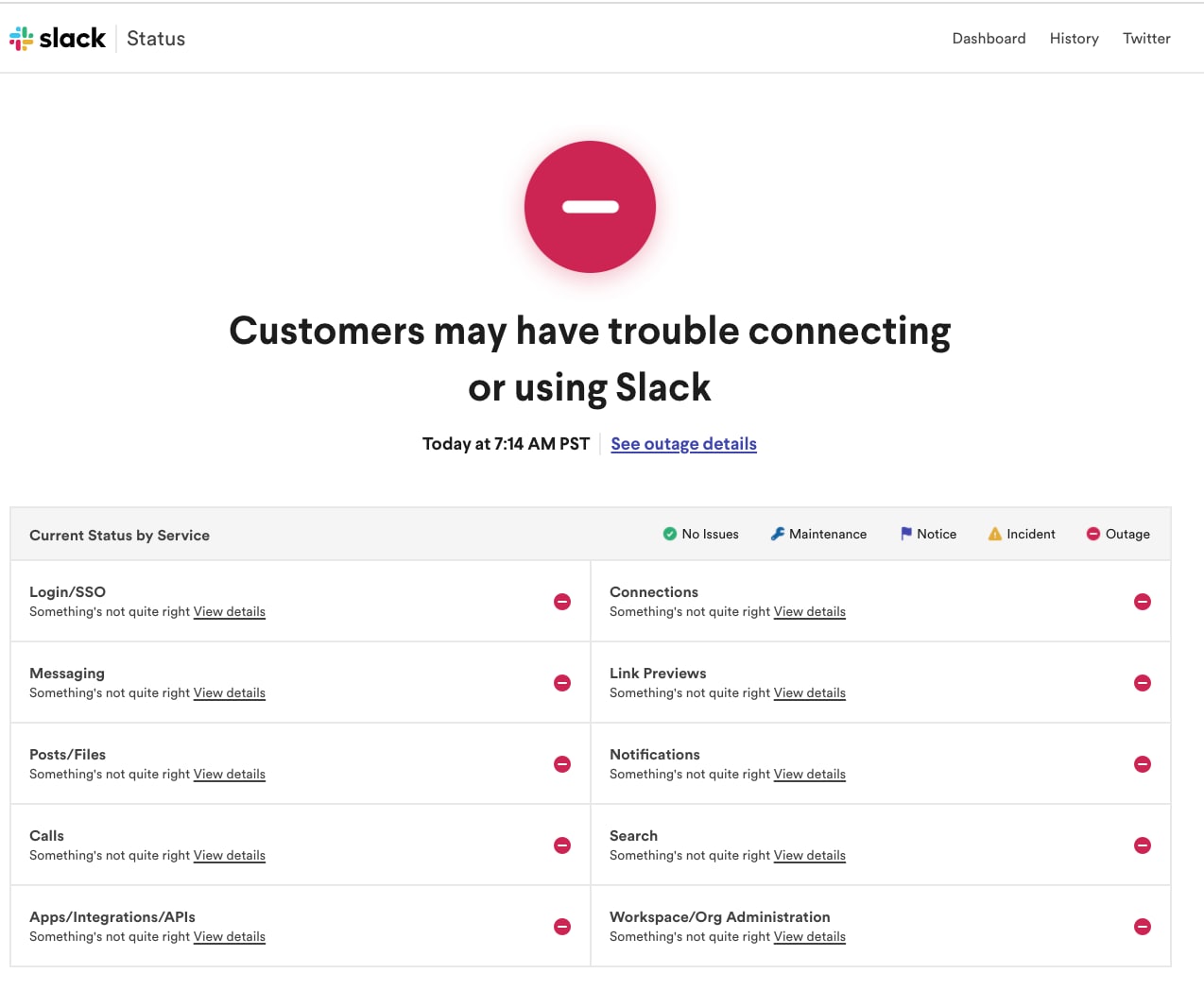The height and width of the screenshot is (990, 1204).
Task: Click the Outage legend red circle icon
Action: pos(1093,534)
